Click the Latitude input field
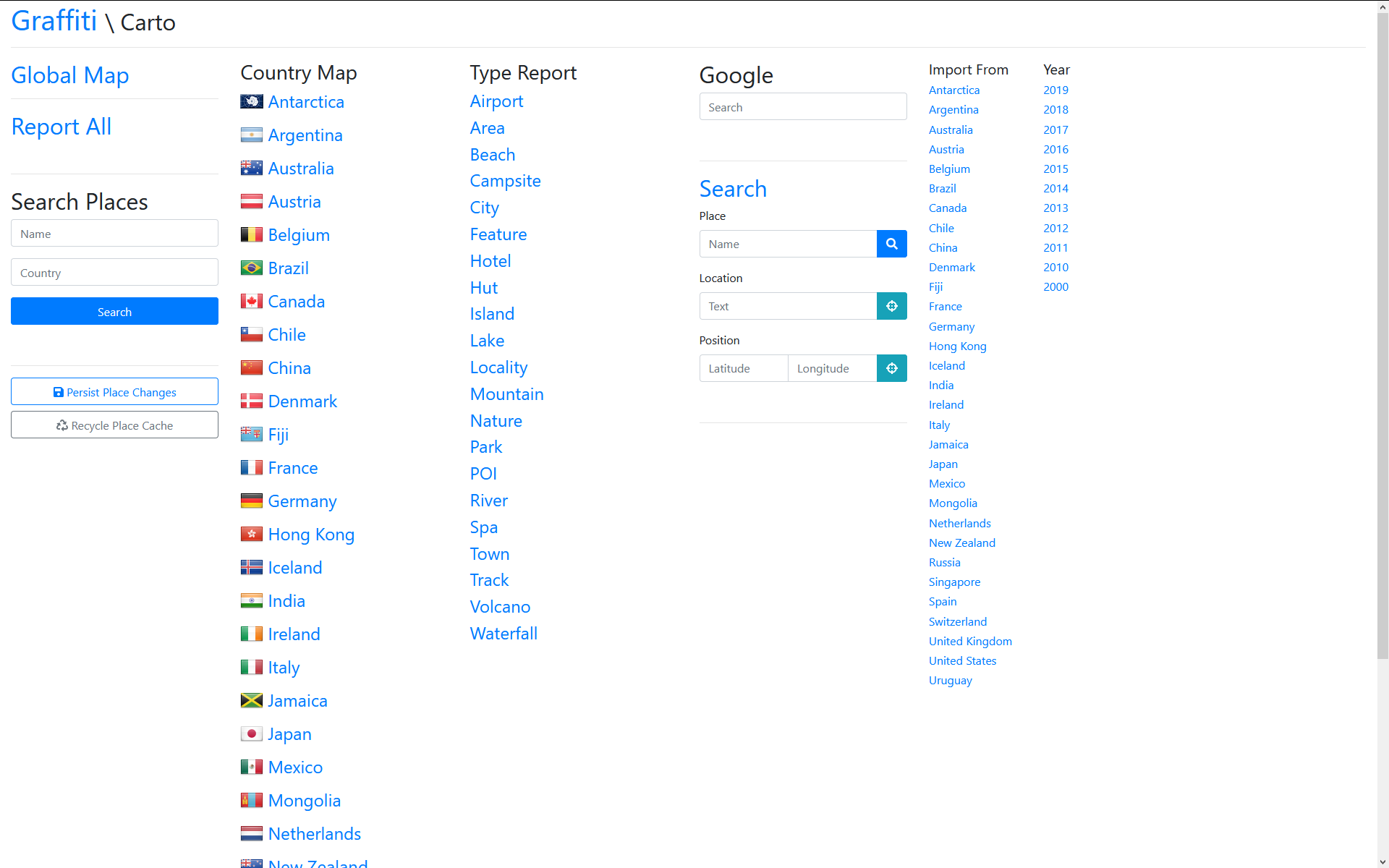 pos(743,368)
